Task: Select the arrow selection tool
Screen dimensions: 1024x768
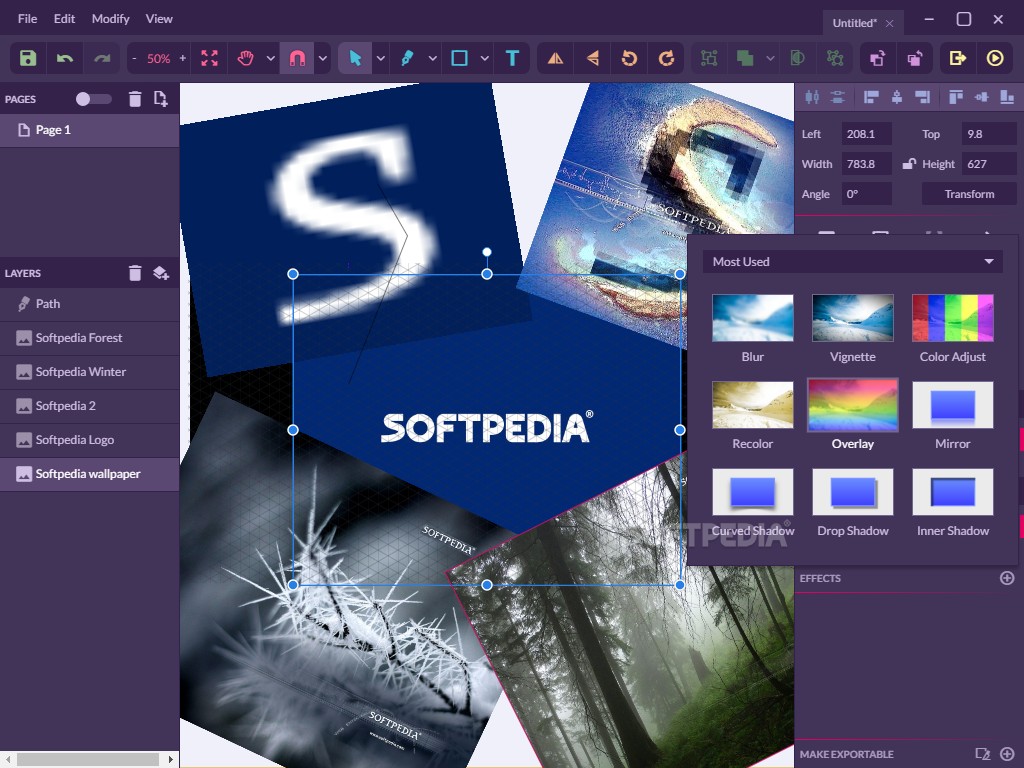Action: [355, 58]
